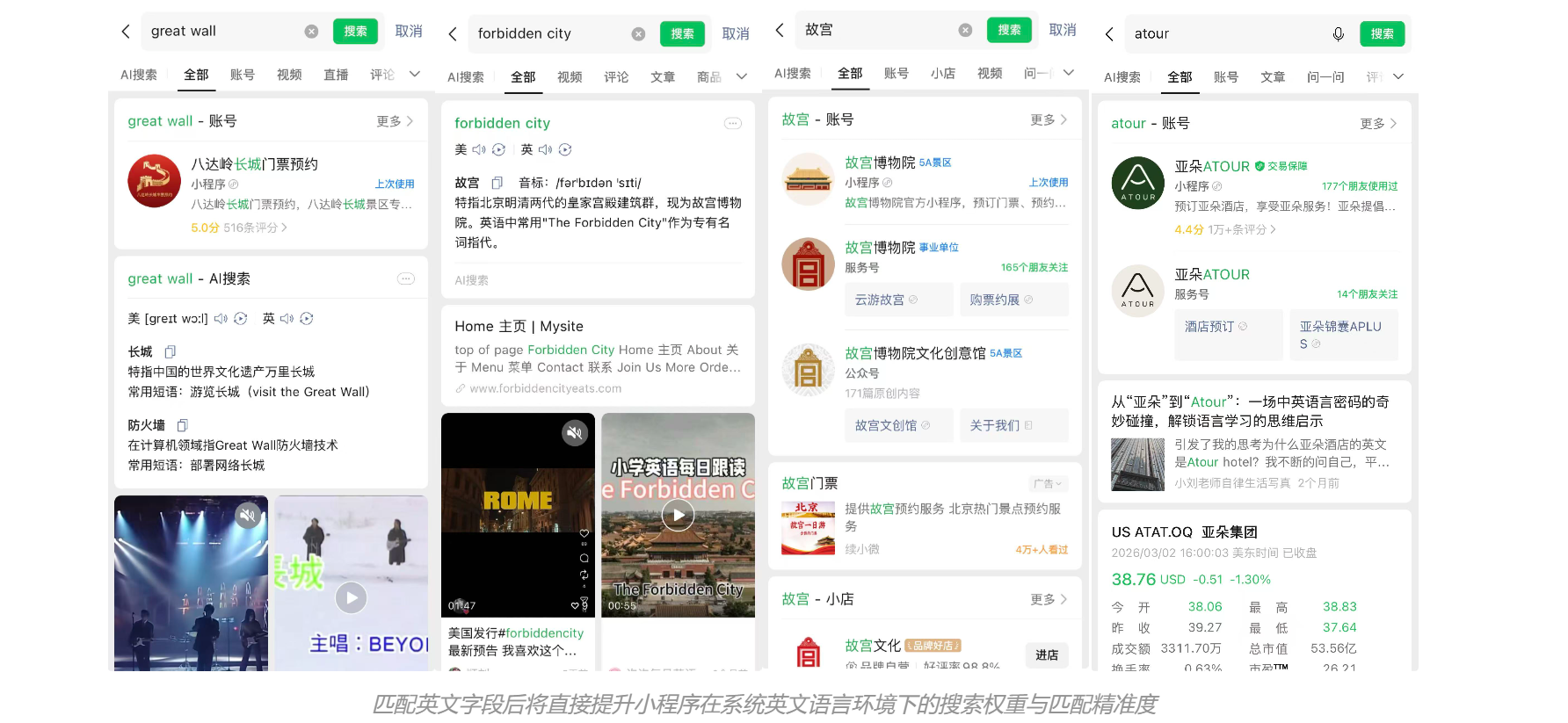Image resolution: width=1568 pixels, height=723 pixels.
Task: Go back from the great wall search
Action: coord(126,32)
